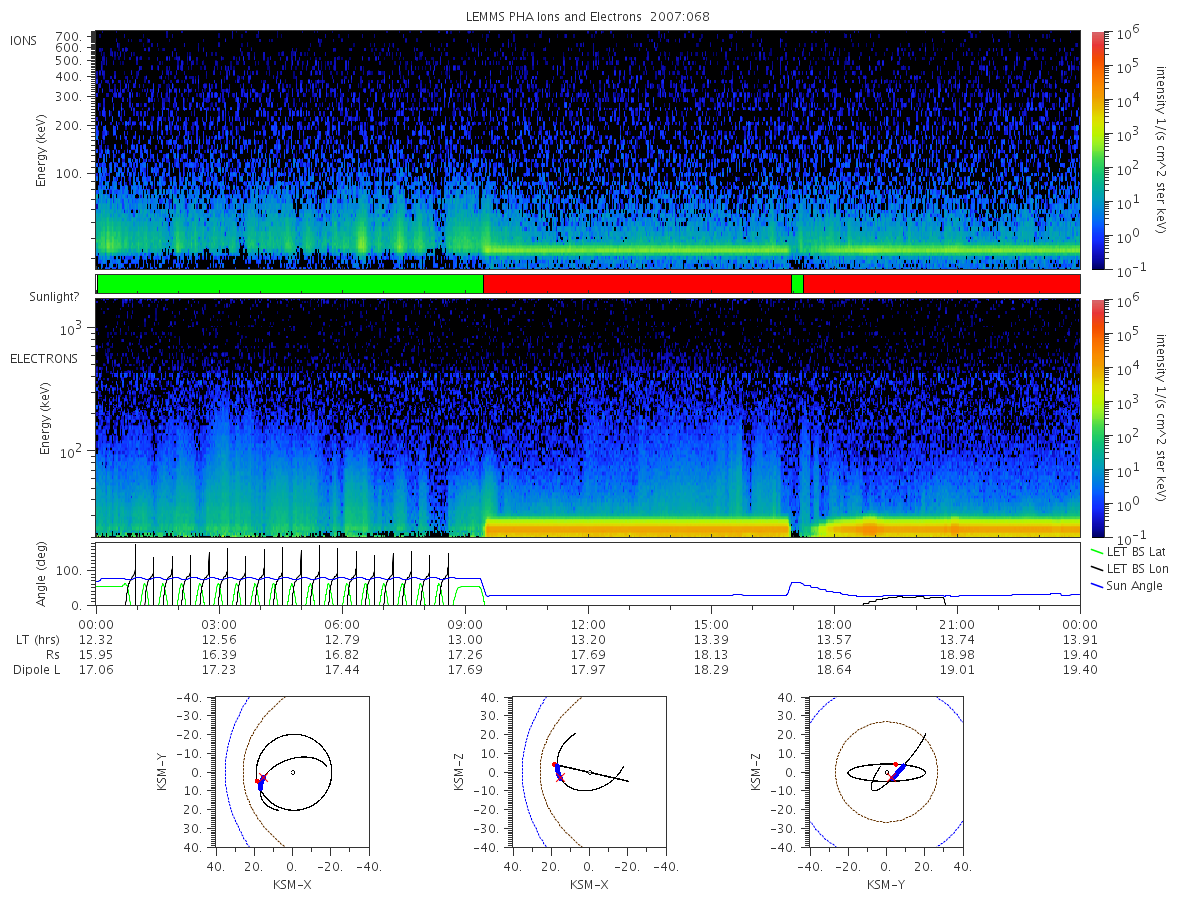Click the 03:00 time axis label
This screenshot has width=1200, height=900.
click(219, 622)
